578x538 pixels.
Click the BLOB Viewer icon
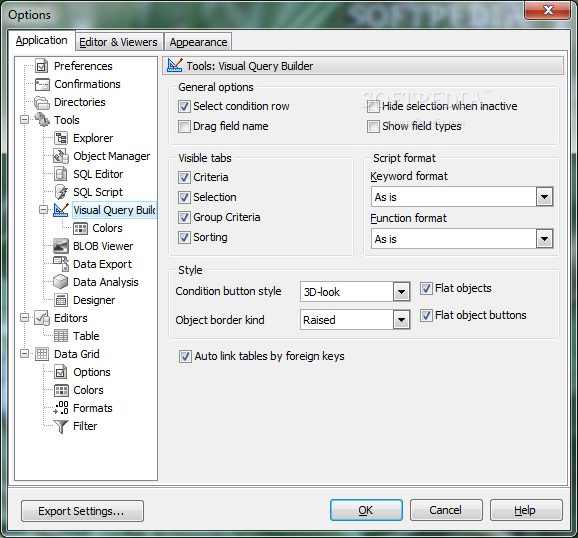coord(61,246)
